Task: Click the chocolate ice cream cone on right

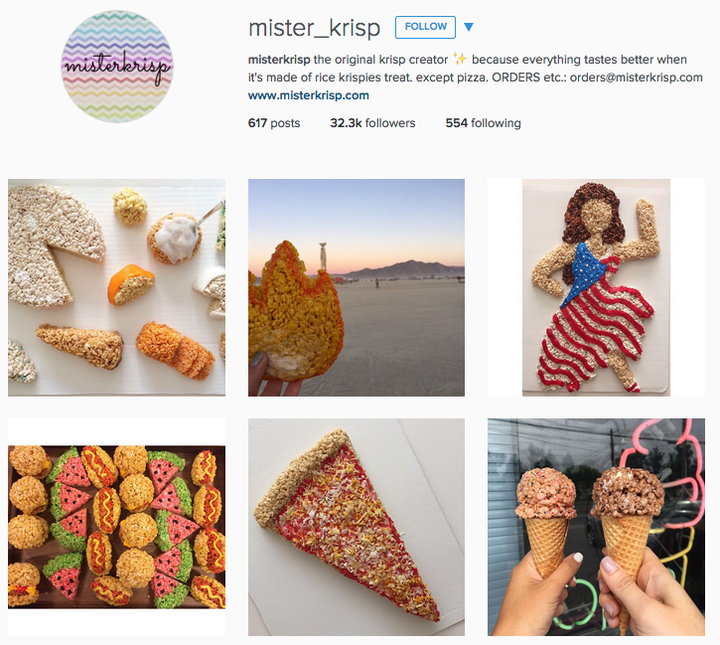Action: point(627,528)
